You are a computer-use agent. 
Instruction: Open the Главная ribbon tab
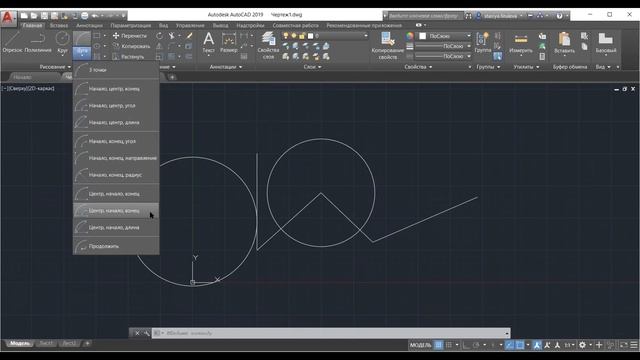(x=32, y=25)
